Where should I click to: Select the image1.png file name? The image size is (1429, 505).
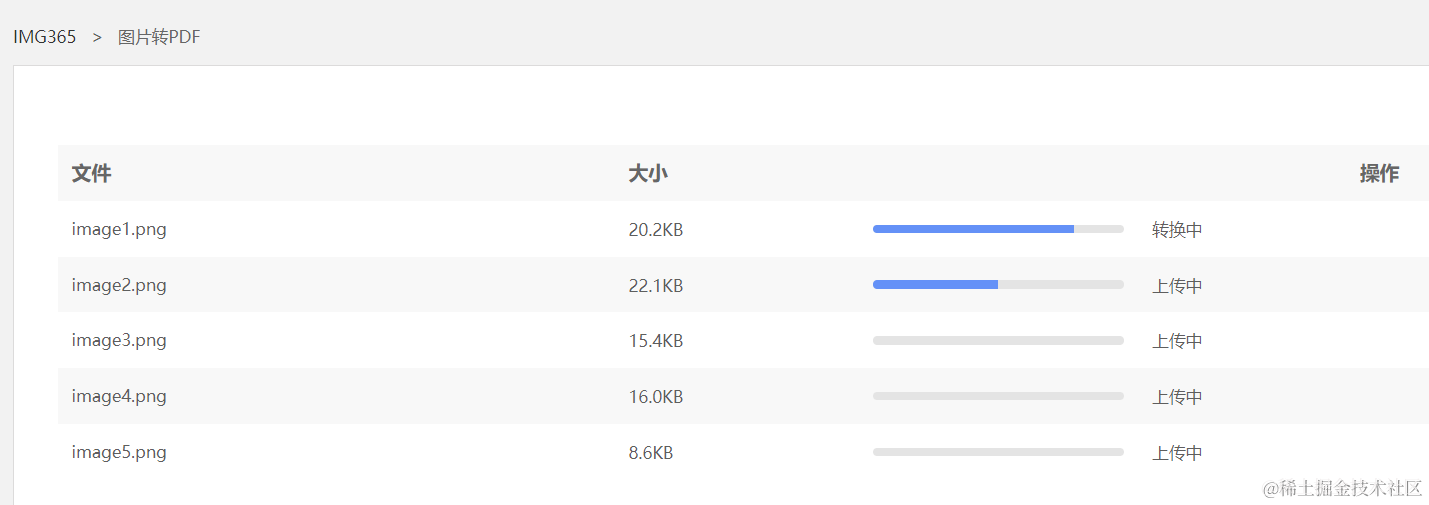point(119,229)
